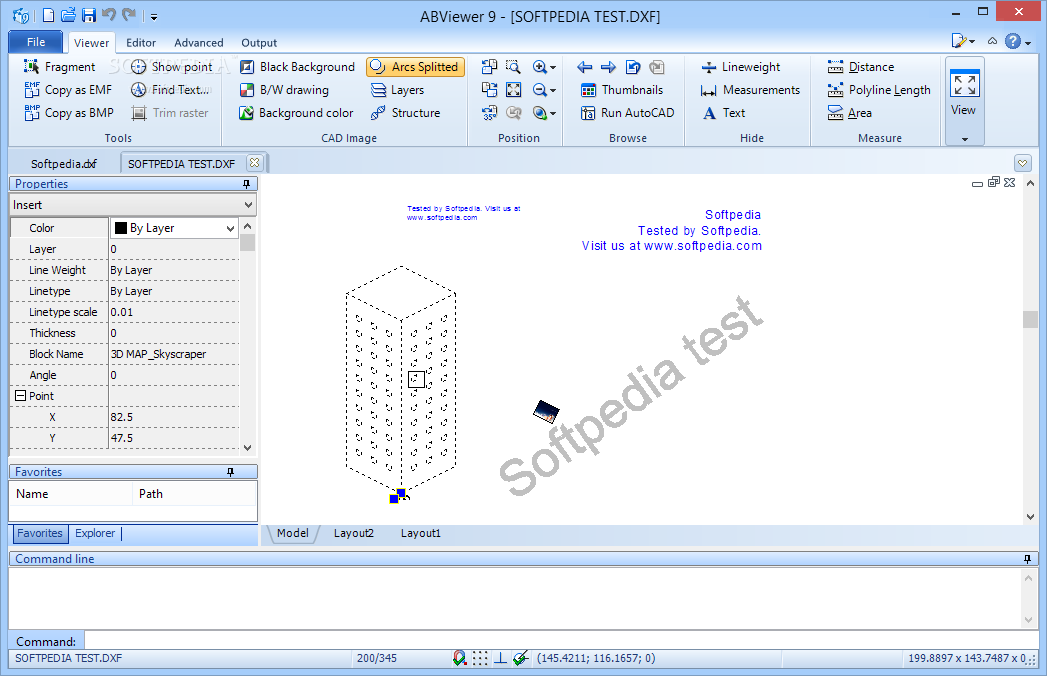Viewport: 1047px width, 676px height.
Task: Toggle B/W drawing mode
Action: tap(284, 90)
